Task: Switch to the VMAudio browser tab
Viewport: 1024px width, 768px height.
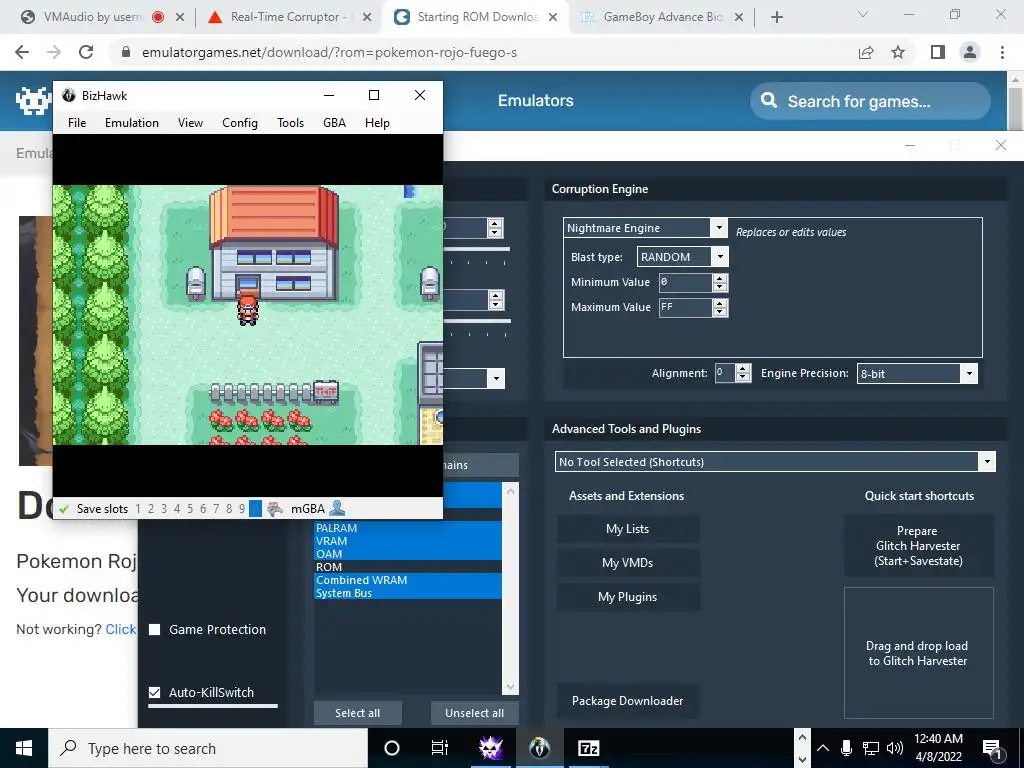Action: point(91,17)
